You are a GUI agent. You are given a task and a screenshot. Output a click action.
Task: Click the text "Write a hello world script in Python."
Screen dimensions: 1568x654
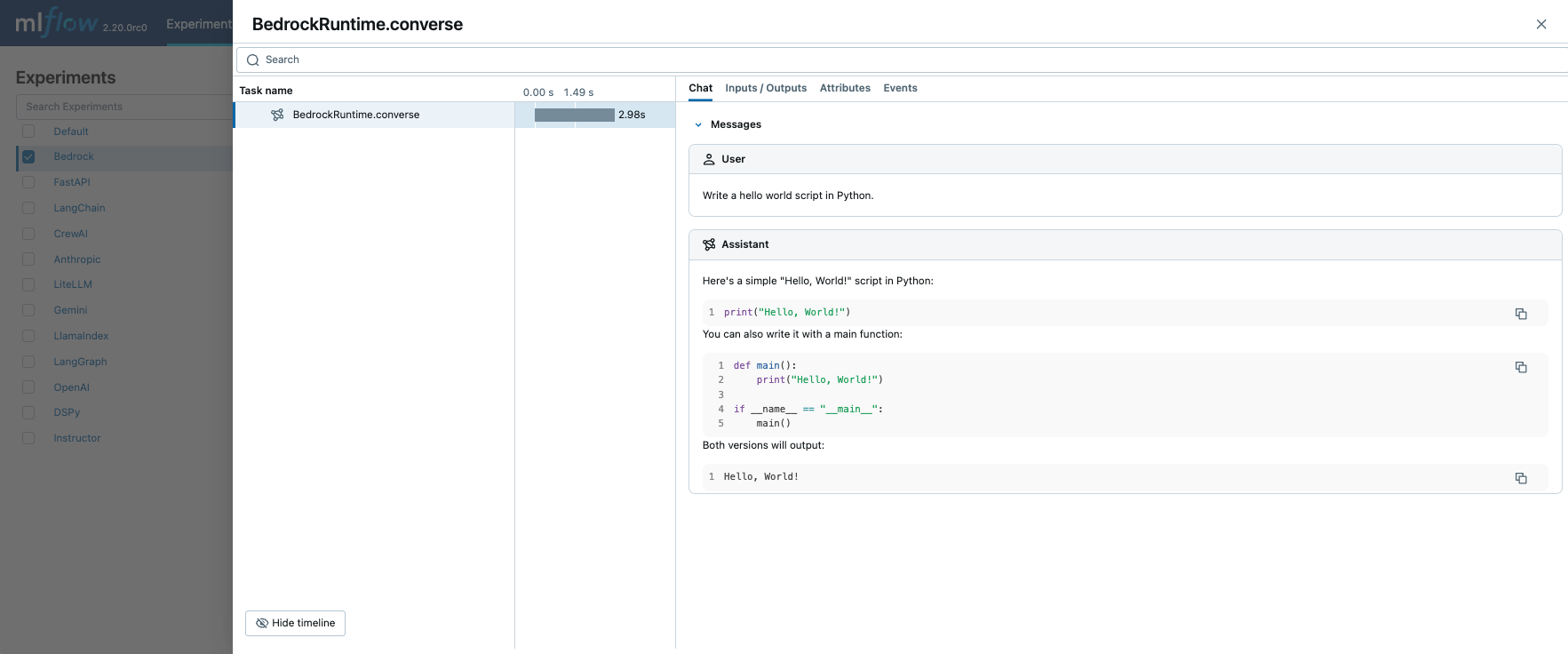pyautogui.click(x=788, y=195)
